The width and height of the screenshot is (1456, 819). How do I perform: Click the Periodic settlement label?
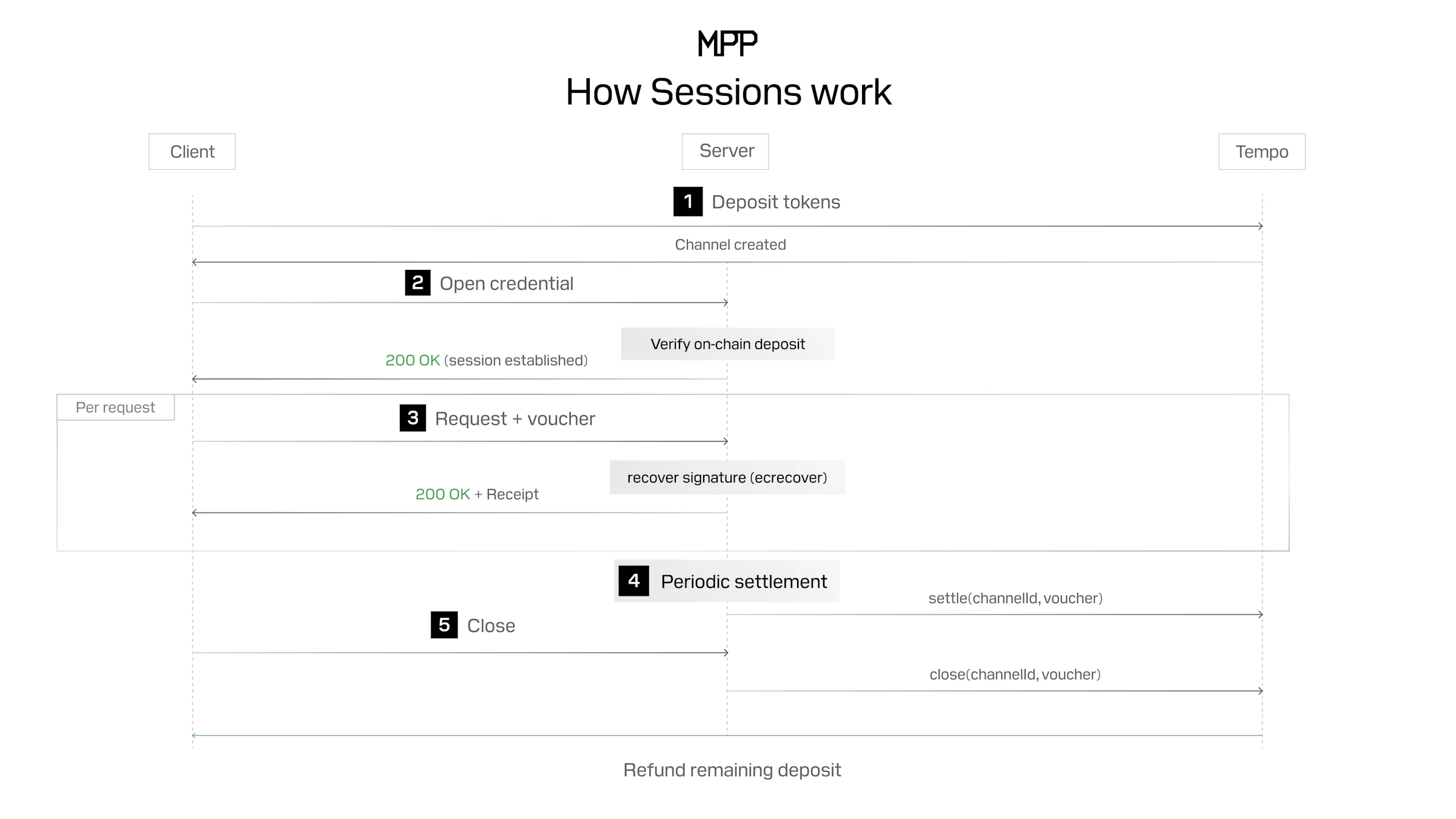744,581
